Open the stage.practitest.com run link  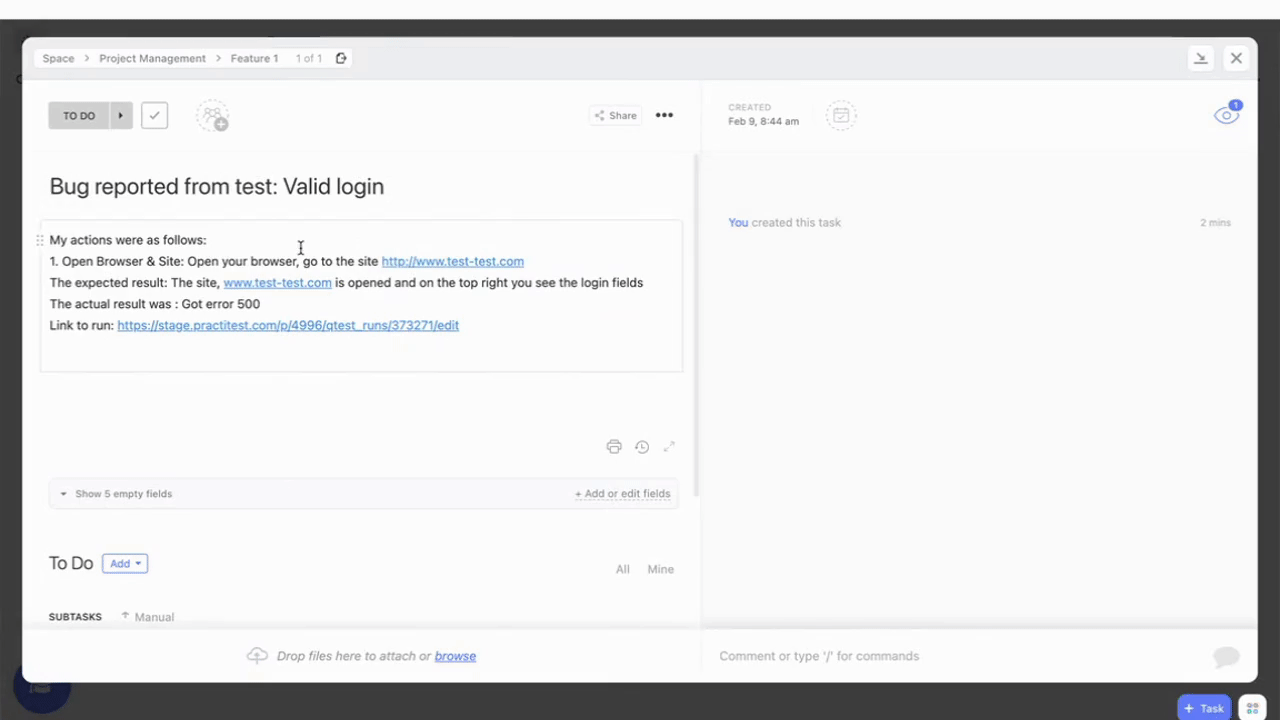pos(288,325)
